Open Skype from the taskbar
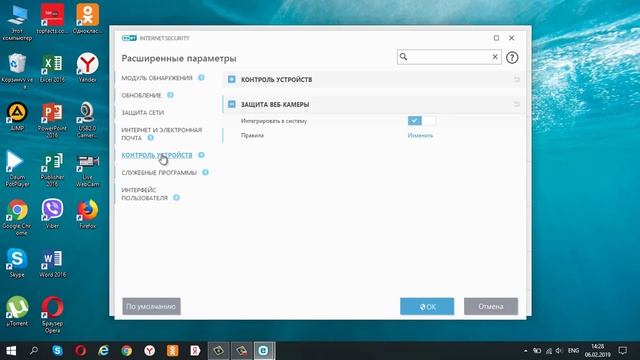The image size is (640, 360). pyautogui.click(x=57, y=350)
